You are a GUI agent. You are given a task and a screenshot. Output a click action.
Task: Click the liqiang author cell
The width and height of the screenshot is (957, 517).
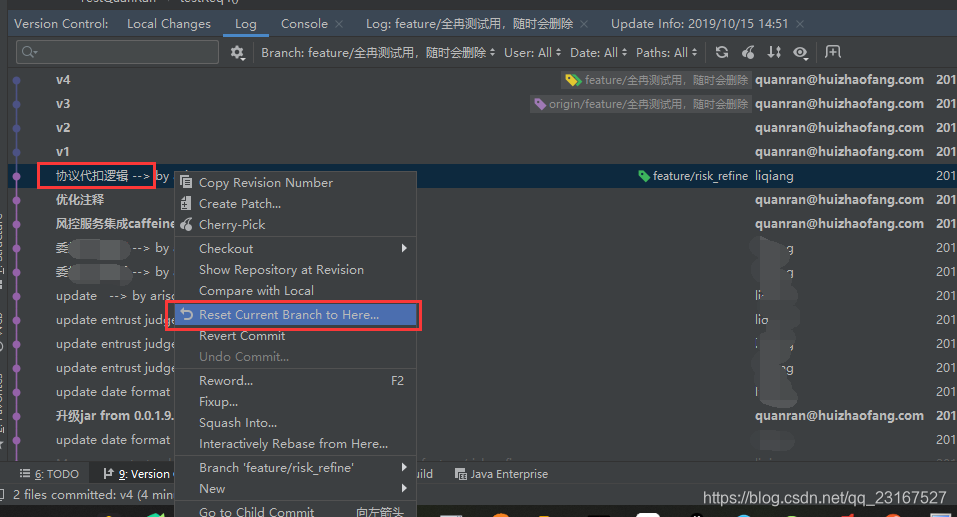click(774, 176)
